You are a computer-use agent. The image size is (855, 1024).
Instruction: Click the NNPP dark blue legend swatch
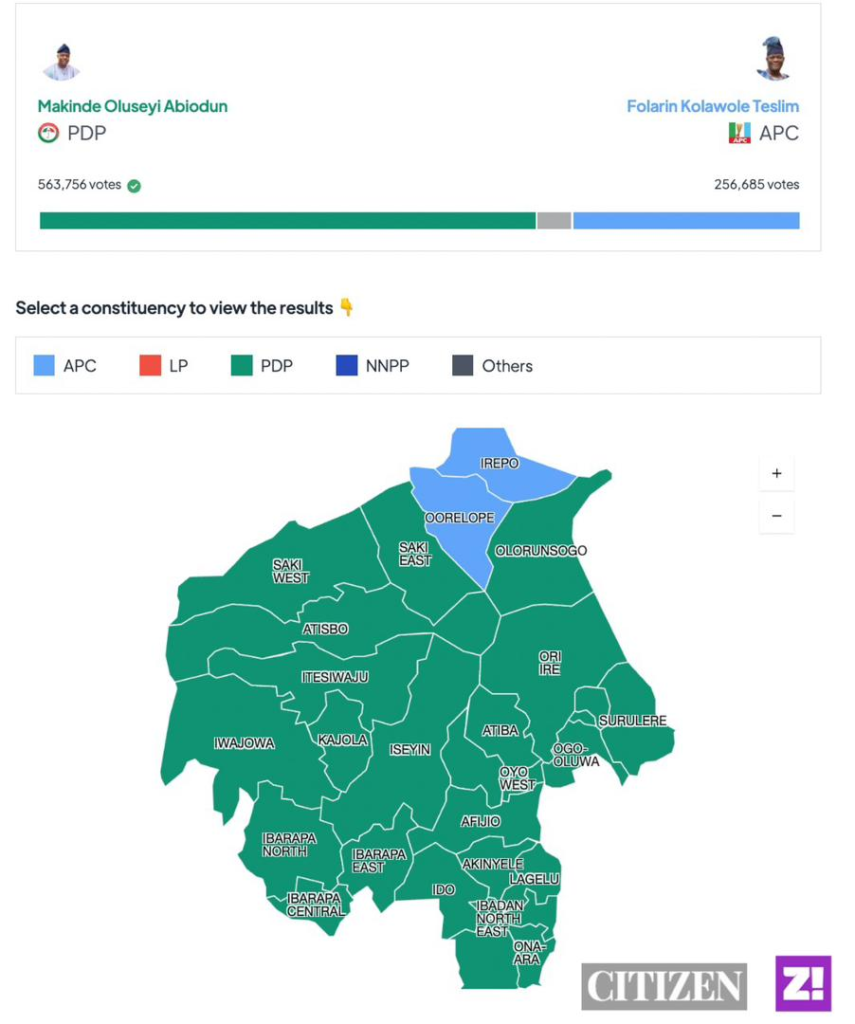(347, 366)
